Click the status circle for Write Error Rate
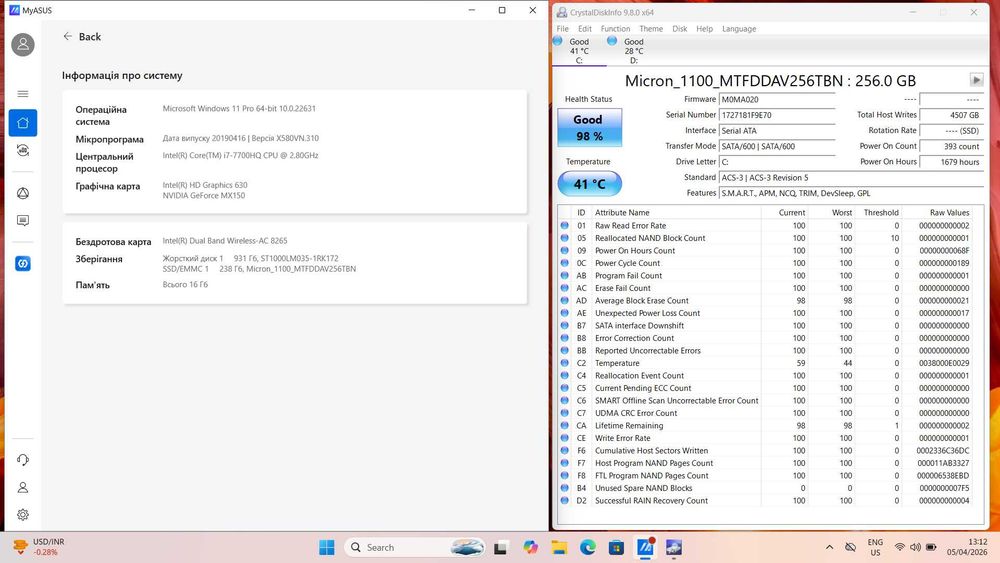The image size is (1000, 563). point(564,438)
